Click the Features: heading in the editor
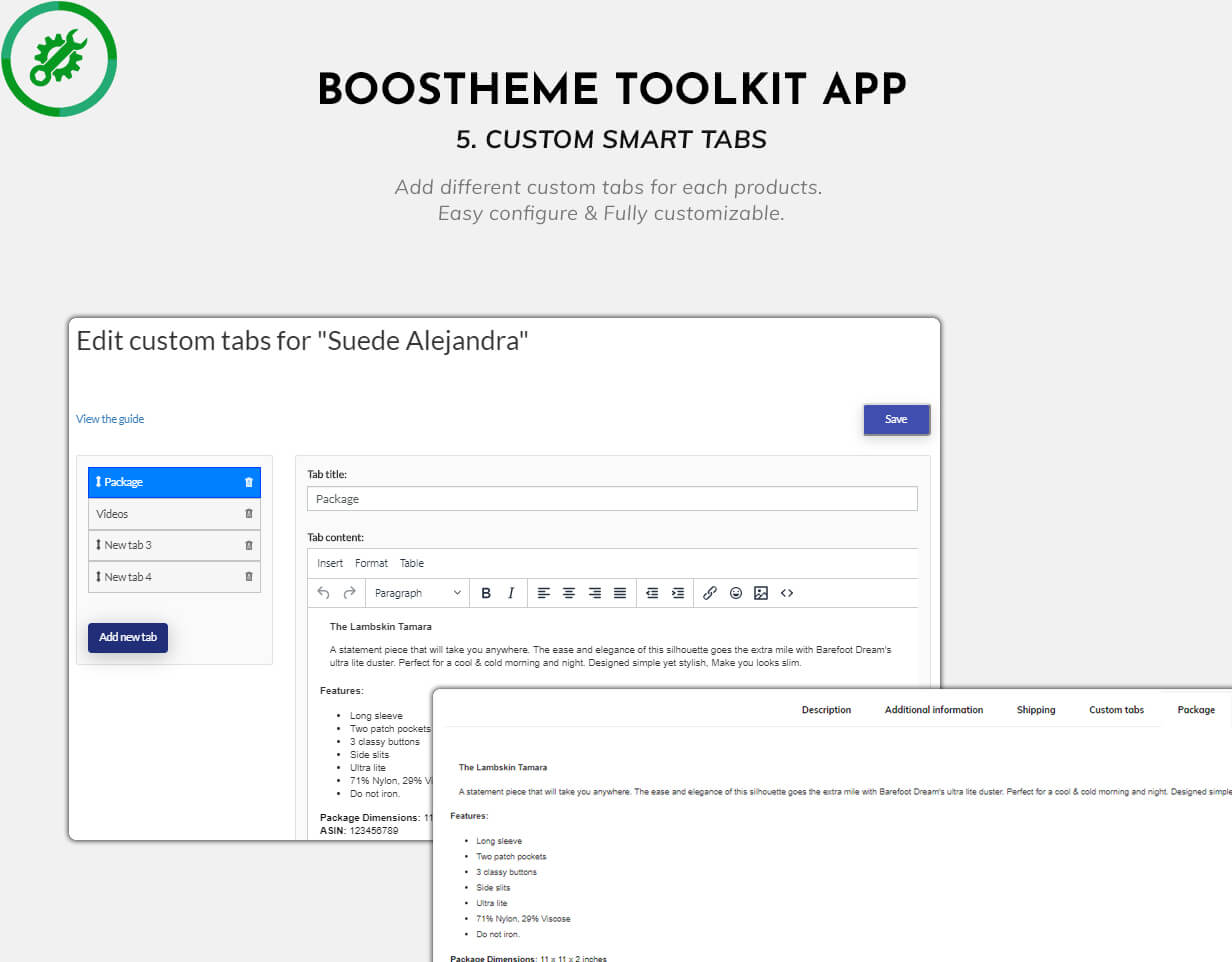This screenshot has width=1232, height=962. tap(342, 691)
